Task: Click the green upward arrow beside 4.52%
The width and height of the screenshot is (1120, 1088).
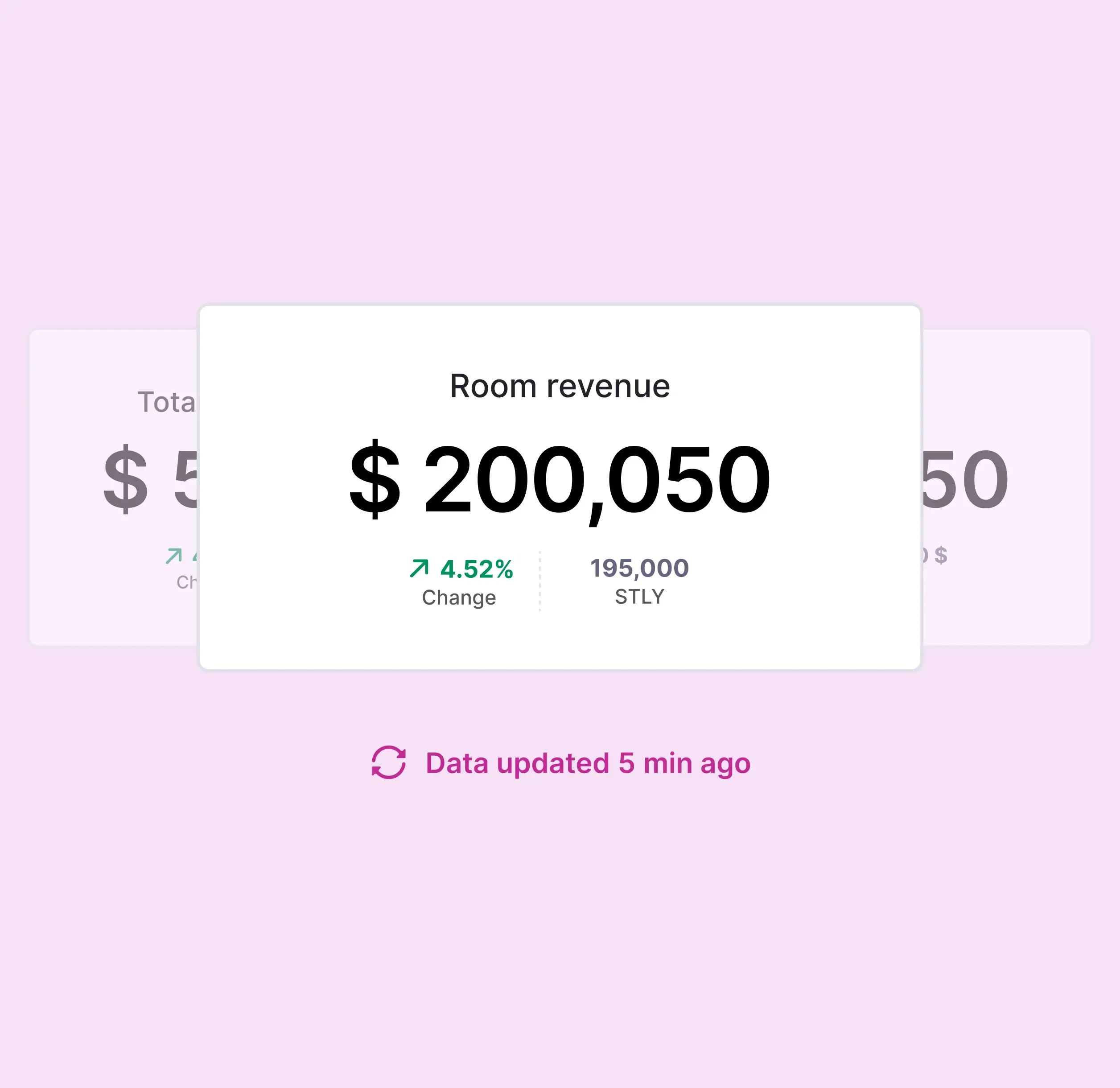Action: click(419, 569)
